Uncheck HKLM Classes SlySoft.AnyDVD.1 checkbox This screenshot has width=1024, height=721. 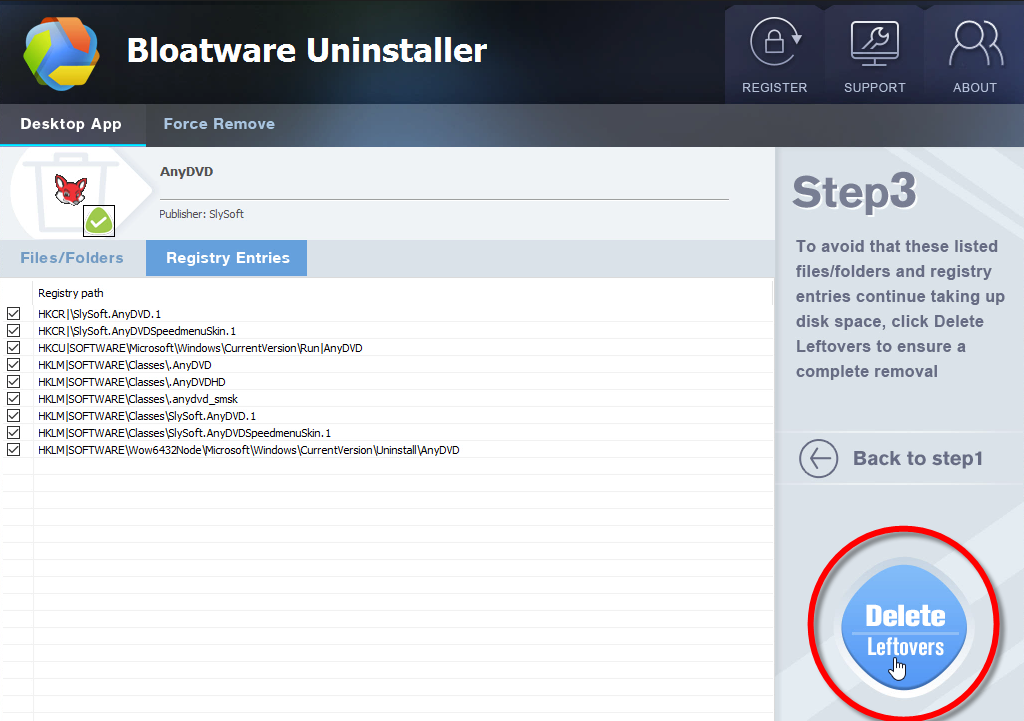coord(14,415)
